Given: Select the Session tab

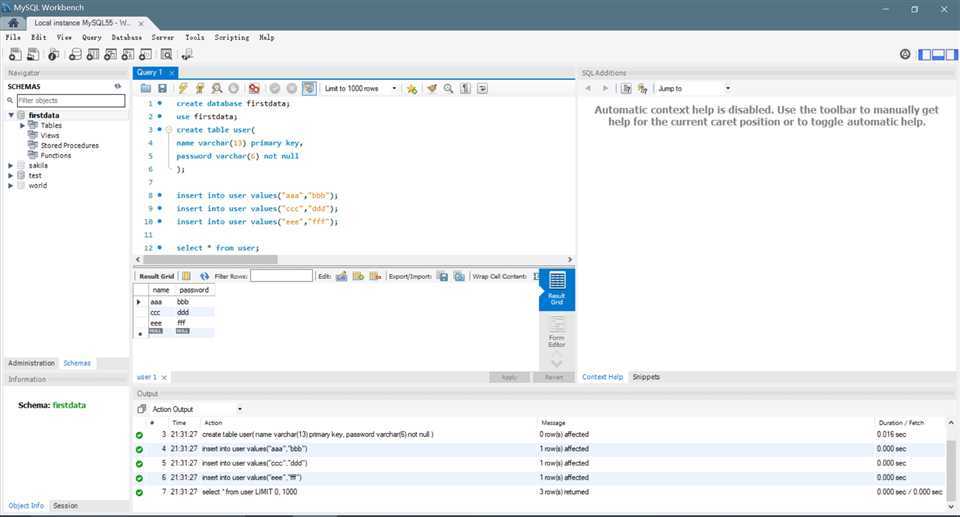Looking at the screenshot, I should click(x=66, y=505).
